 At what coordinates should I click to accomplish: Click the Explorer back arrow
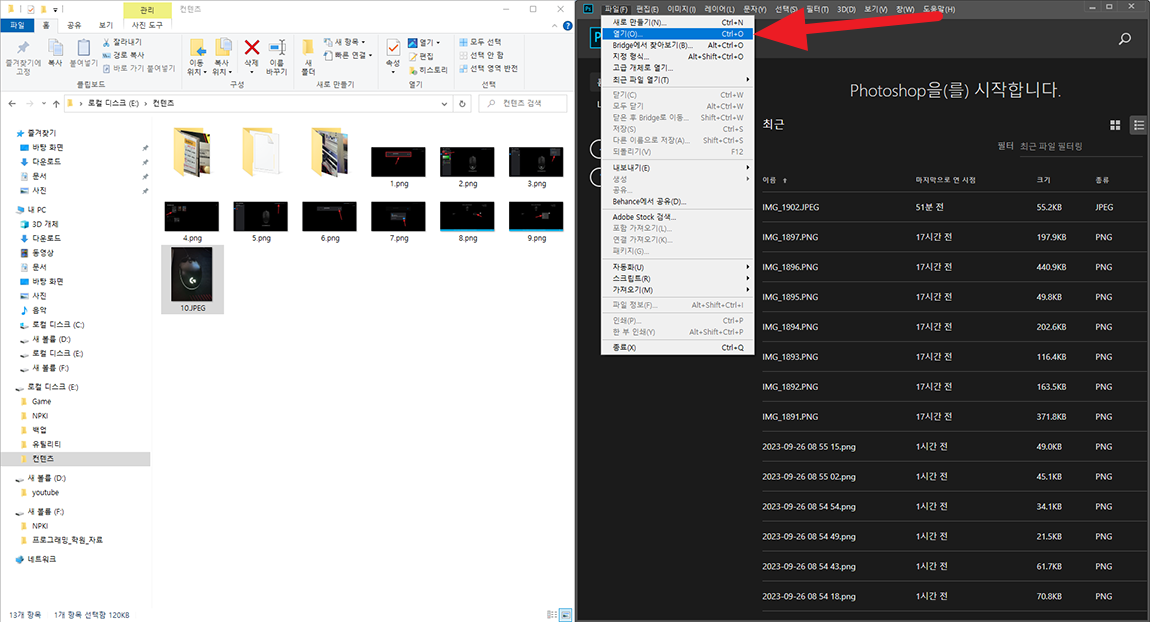pyautogui.click(x=12, y=103)
